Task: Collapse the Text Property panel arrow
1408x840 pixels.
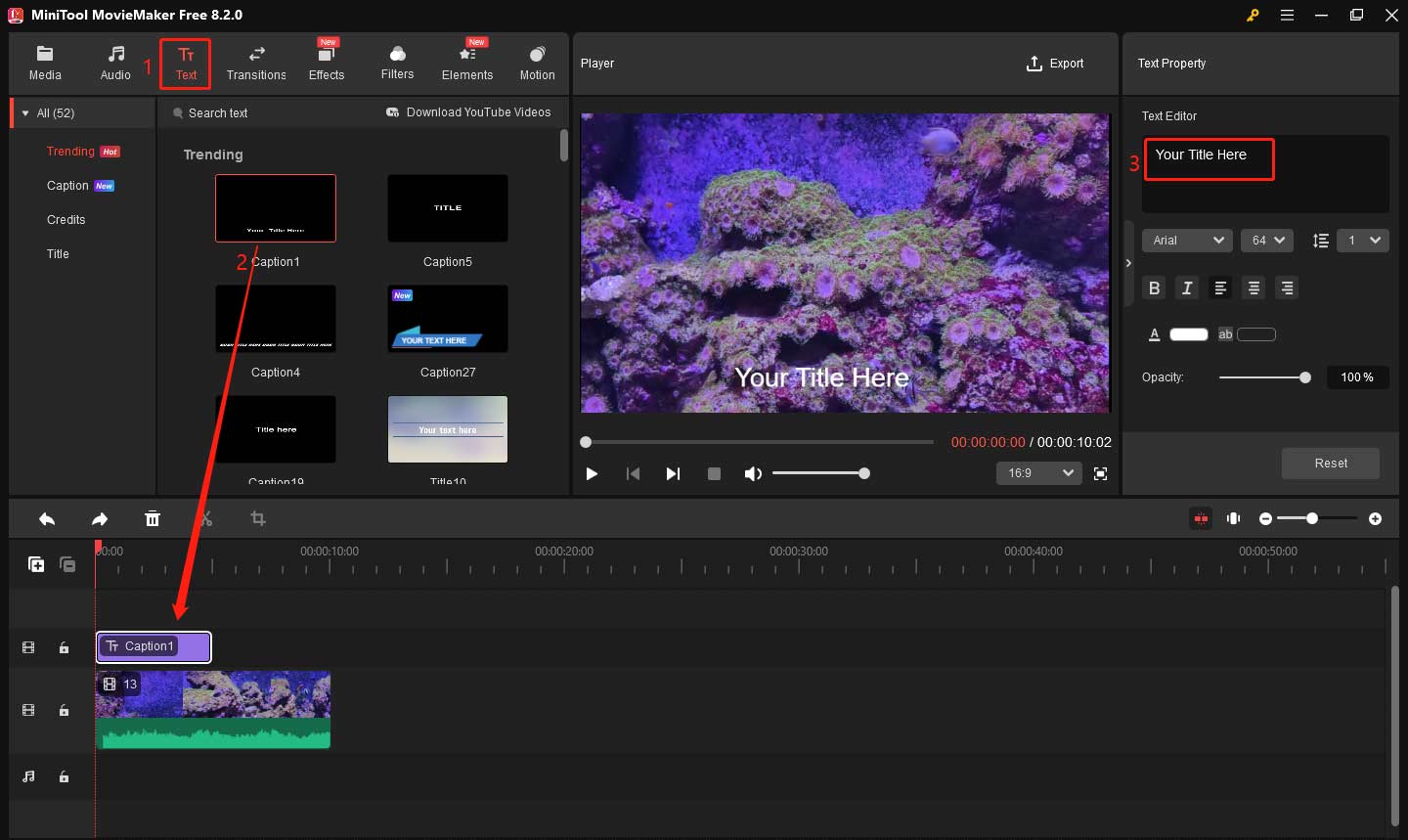Action: point(1128,263)
